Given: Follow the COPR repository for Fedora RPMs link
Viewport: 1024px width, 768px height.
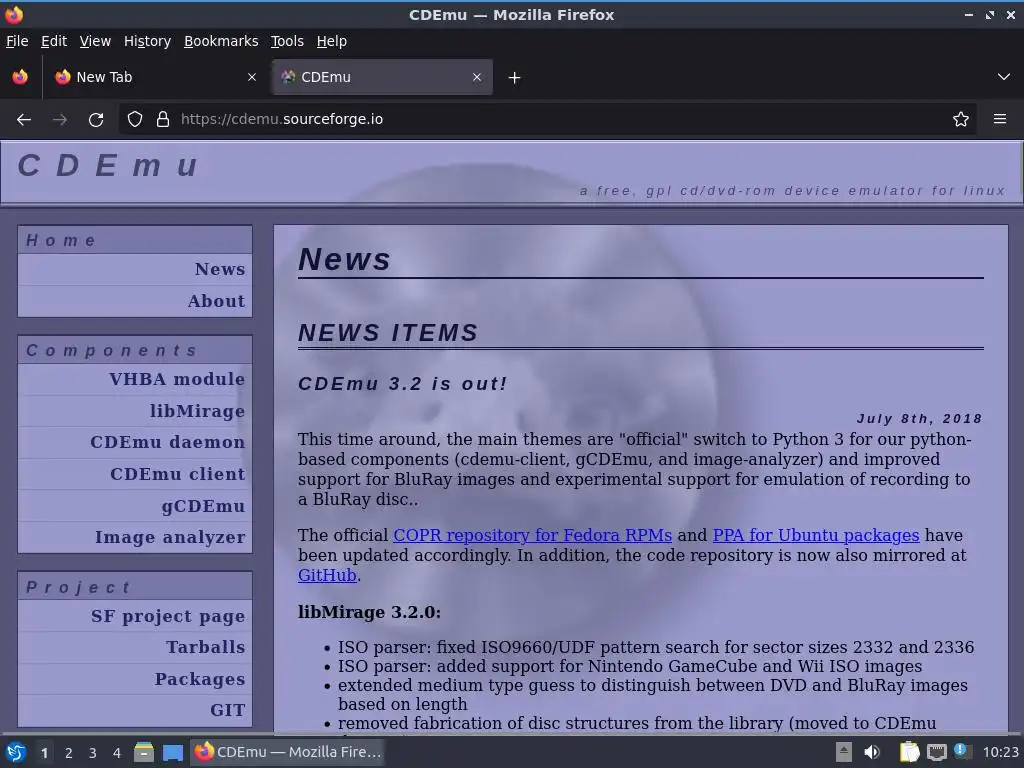Looking at the screenshot, I should 532,536.
